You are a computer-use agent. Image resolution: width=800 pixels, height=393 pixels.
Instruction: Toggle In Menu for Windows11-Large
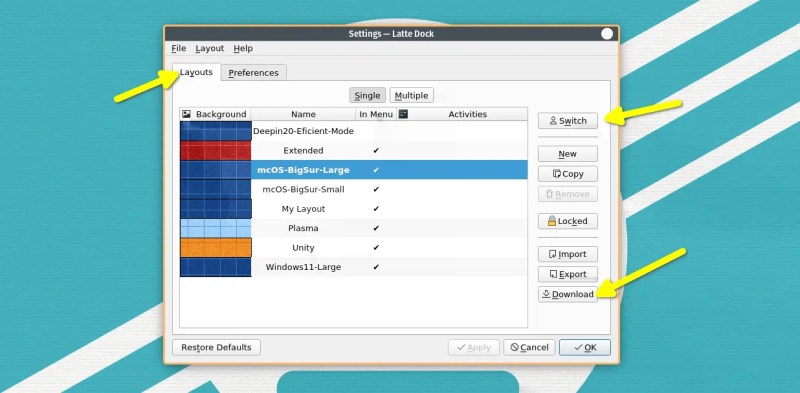(x=376, y=267)
